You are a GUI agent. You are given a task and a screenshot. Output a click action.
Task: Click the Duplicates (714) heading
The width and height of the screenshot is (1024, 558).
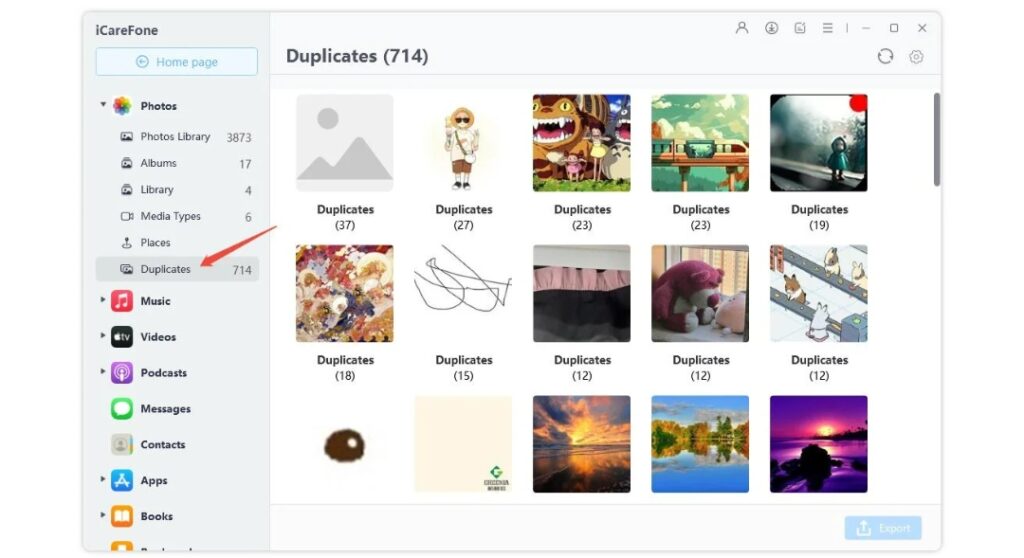click(357, 56)
